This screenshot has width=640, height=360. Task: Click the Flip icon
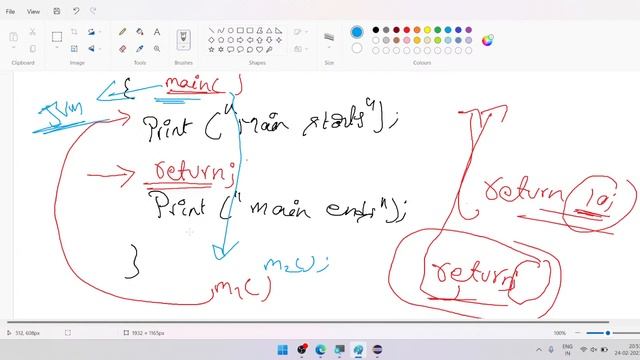pyautogui.click(x=91, y=49)
